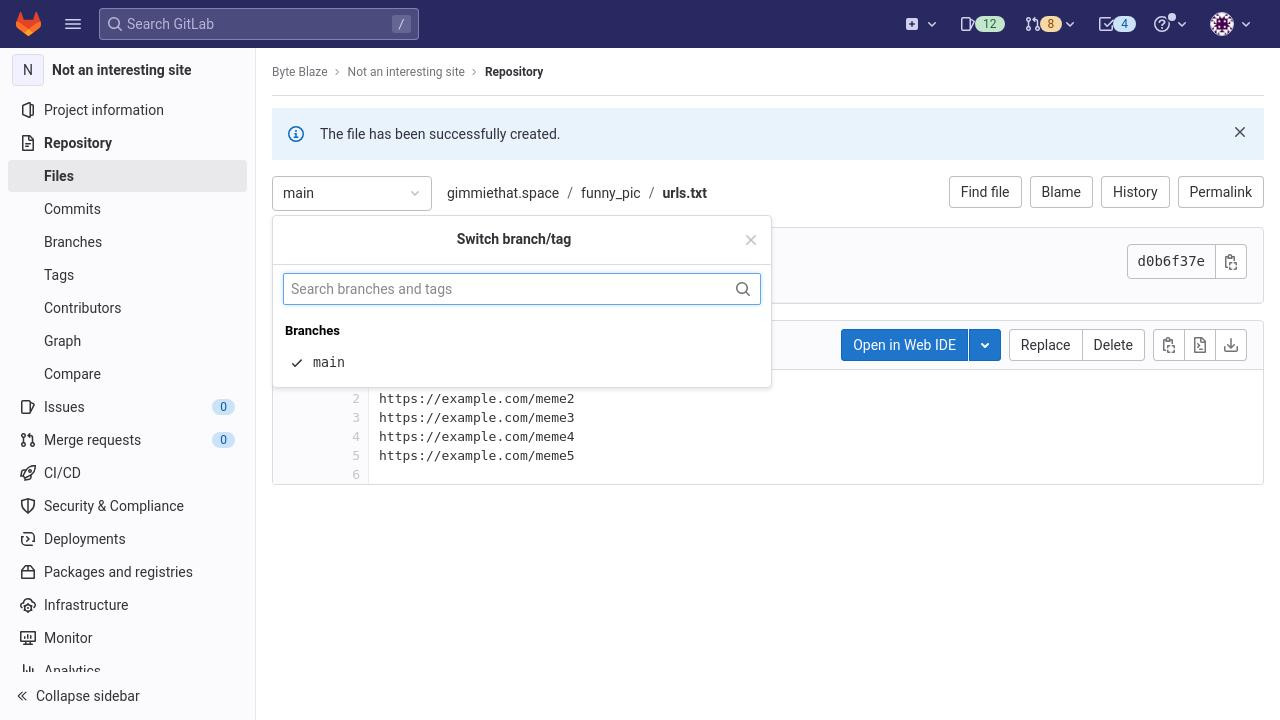Click the Find file button
This screenshot has height=720, width=1280.
[985, 192]
